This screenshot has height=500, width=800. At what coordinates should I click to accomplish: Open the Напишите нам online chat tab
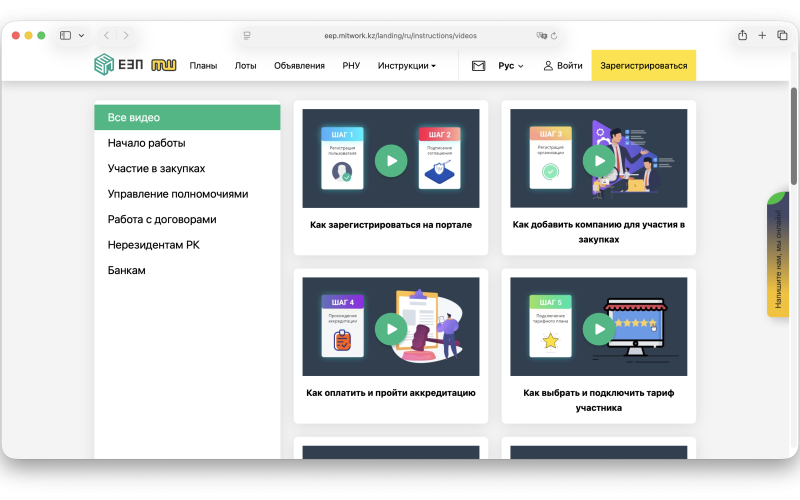[x=778, y=255]
